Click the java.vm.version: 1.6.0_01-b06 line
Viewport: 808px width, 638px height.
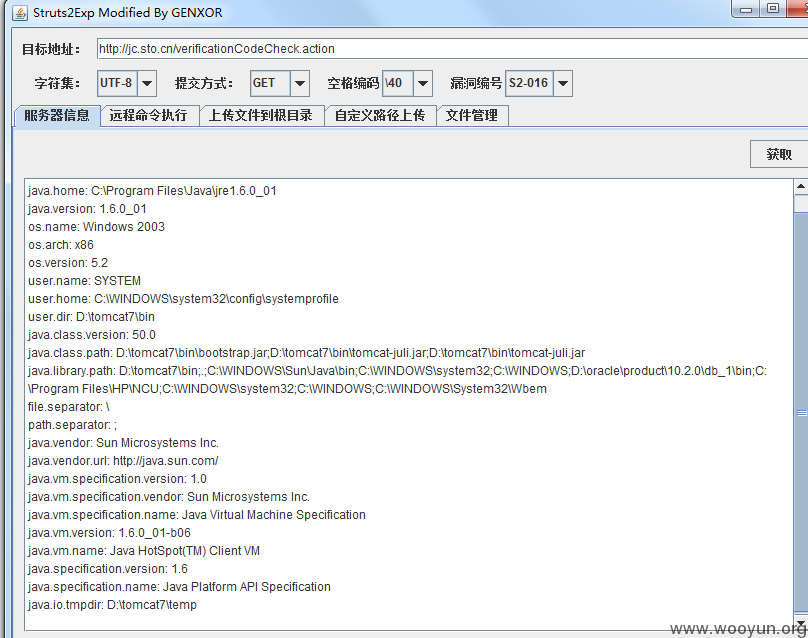tap(109, 533)
